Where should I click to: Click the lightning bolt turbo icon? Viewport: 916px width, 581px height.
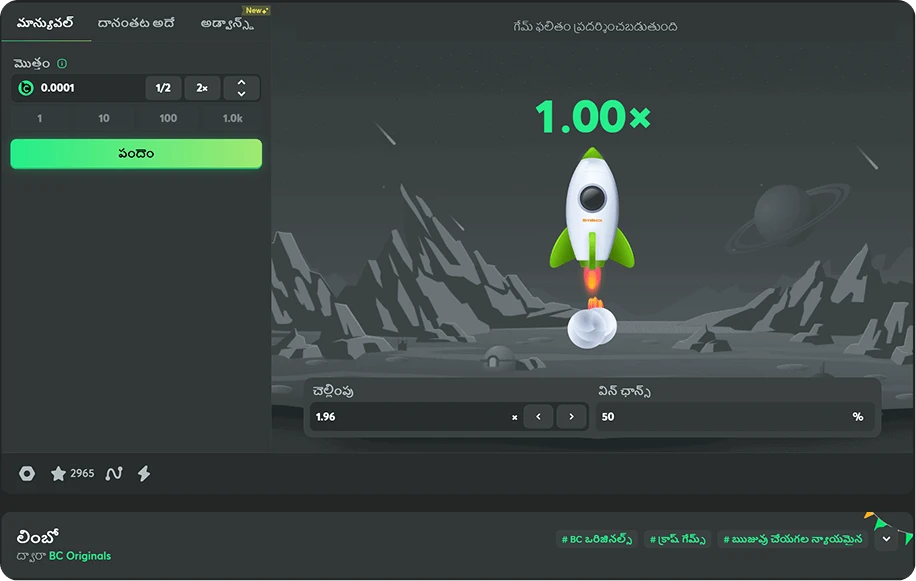(x=144, y=473)
